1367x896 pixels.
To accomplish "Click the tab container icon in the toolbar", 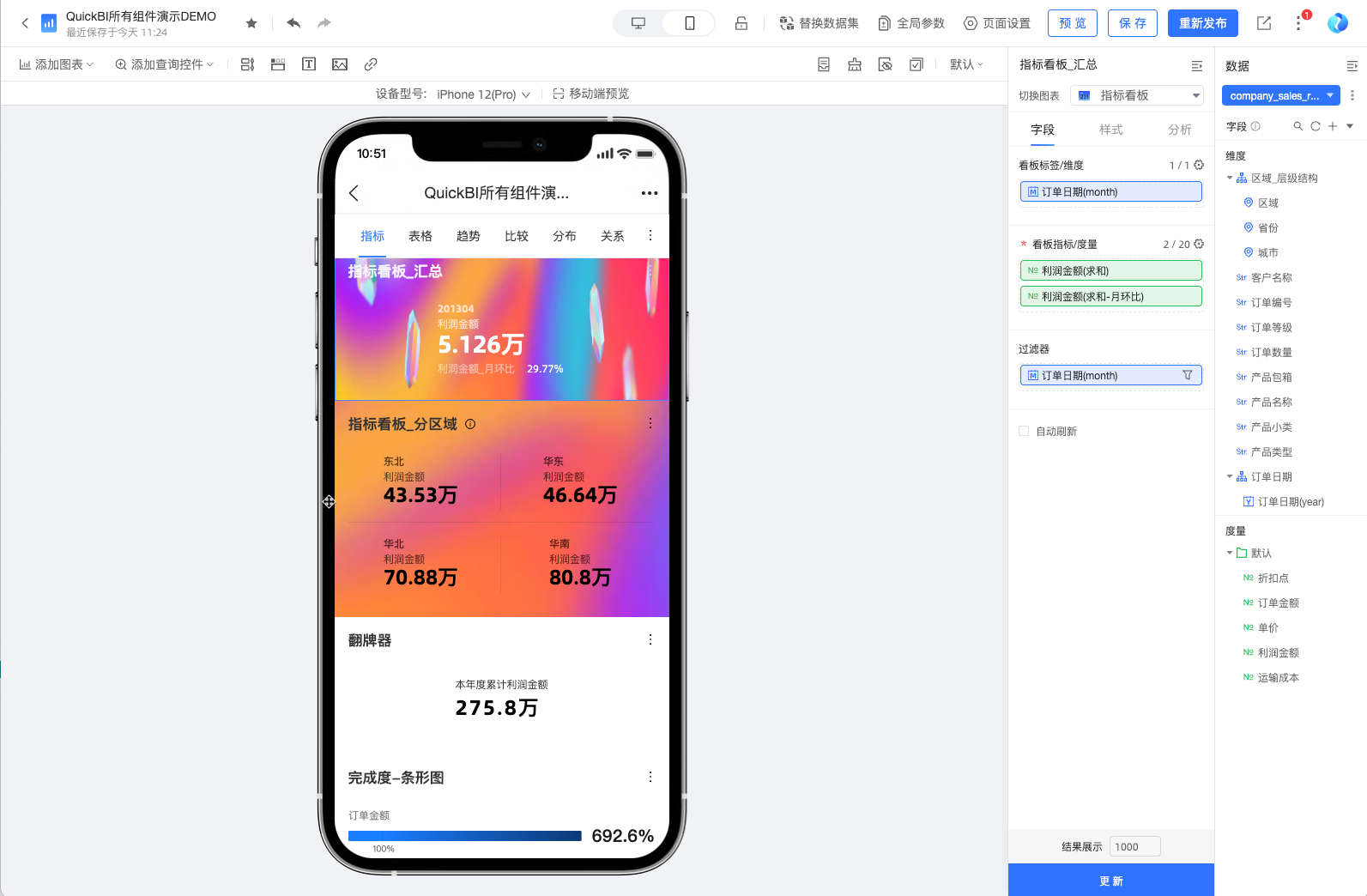I will click(x=278, y=64).
